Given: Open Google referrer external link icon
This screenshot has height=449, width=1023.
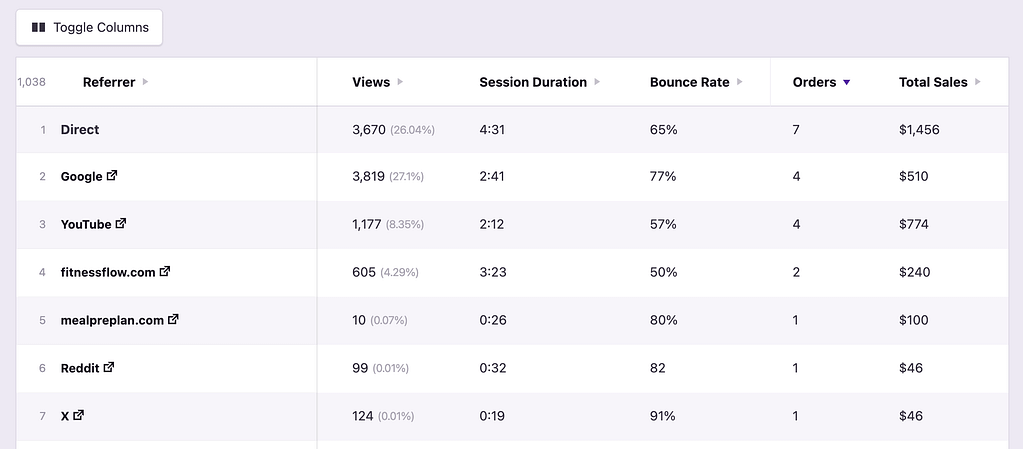Looking at the screenshot, I should click(112, 176).
